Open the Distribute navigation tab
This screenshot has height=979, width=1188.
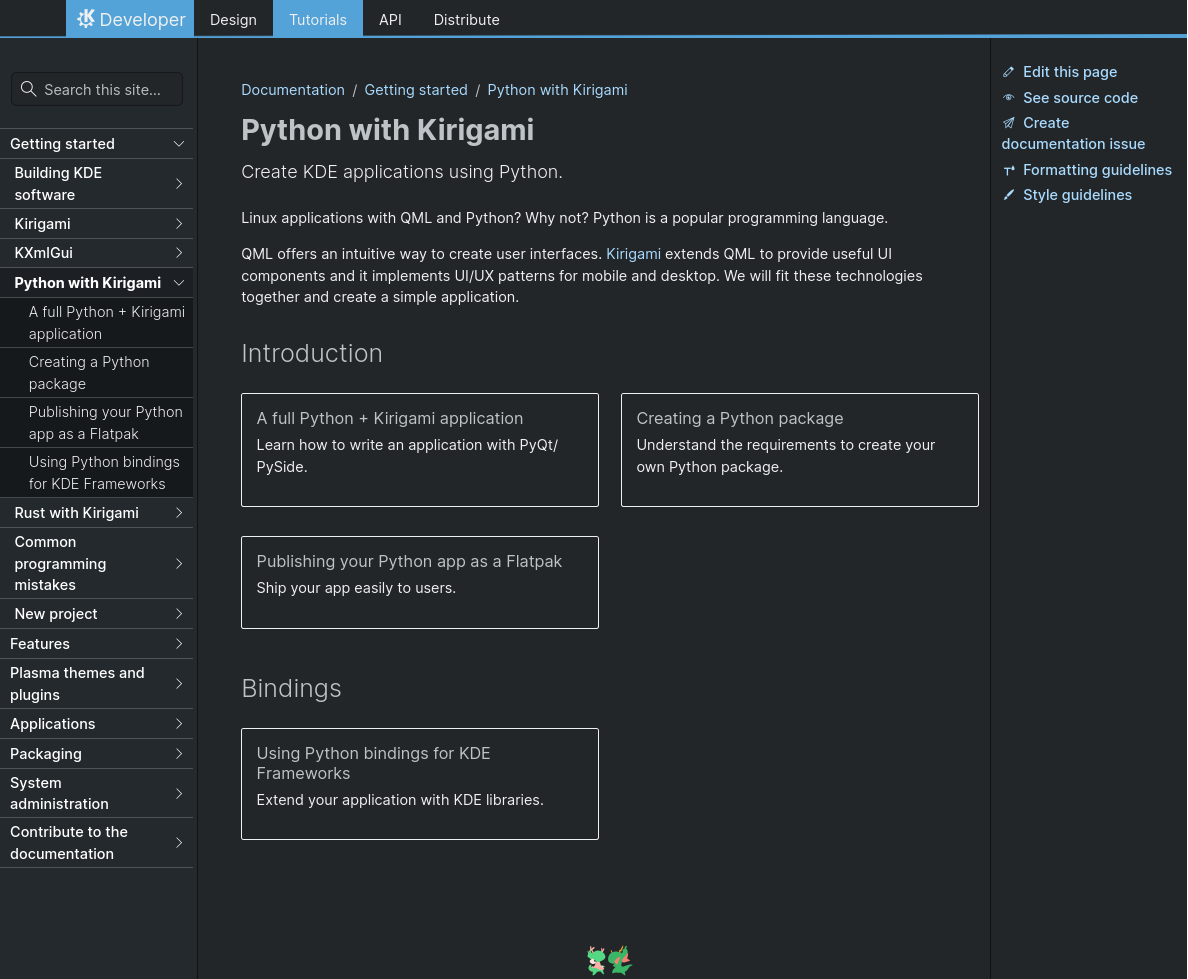point(466,19)
